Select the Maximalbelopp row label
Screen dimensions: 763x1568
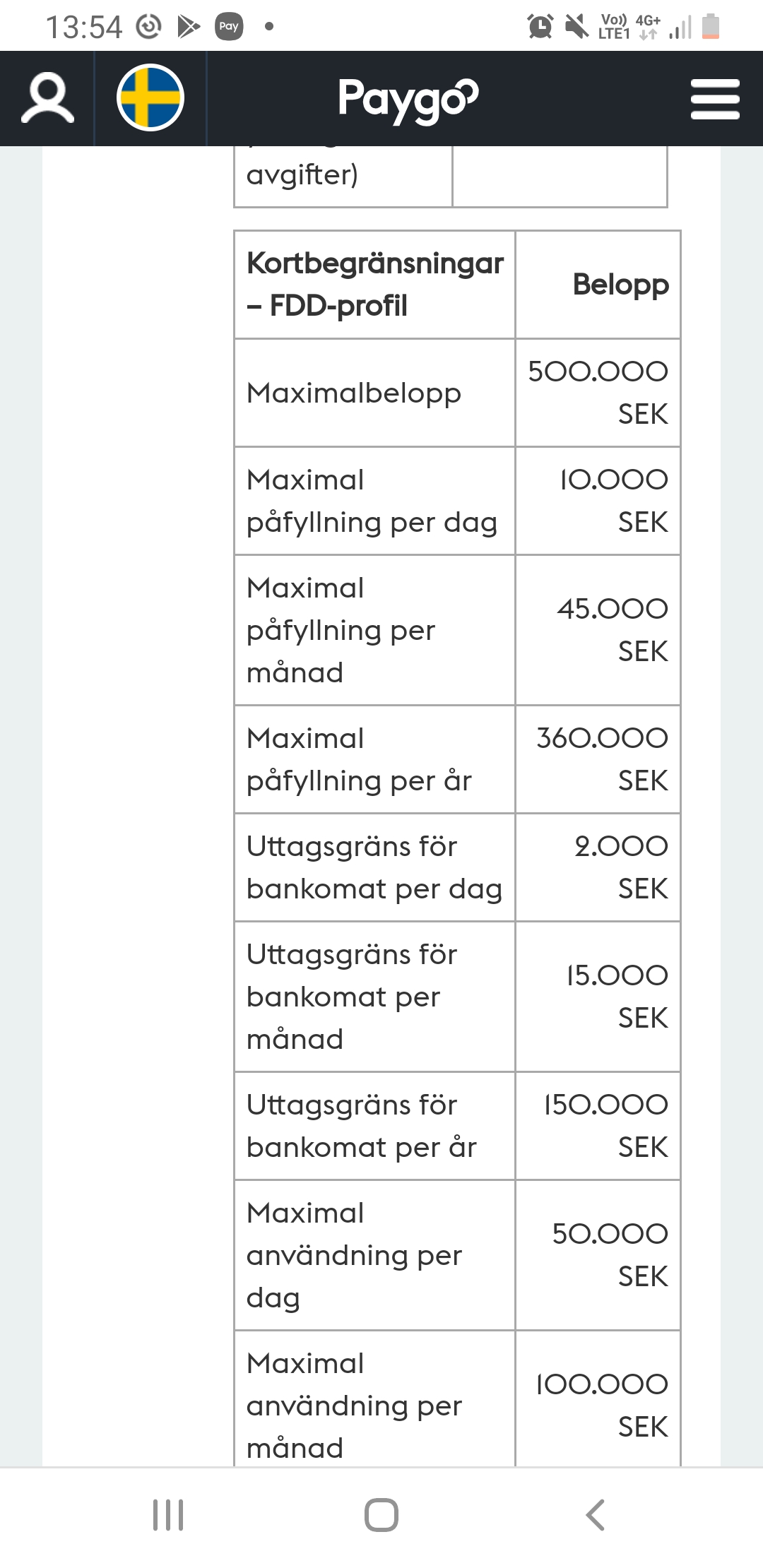[x=354, y=393]
